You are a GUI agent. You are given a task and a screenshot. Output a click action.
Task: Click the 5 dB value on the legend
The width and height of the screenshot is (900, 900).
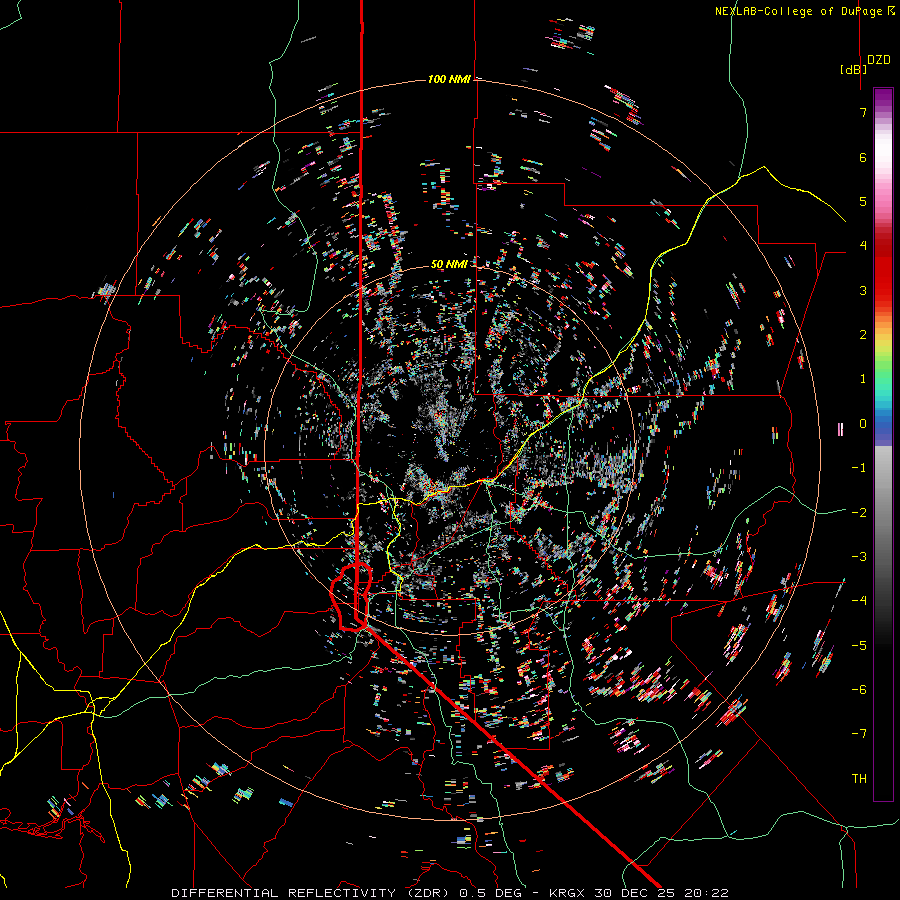pyautogui.click(x=863, y=201)
